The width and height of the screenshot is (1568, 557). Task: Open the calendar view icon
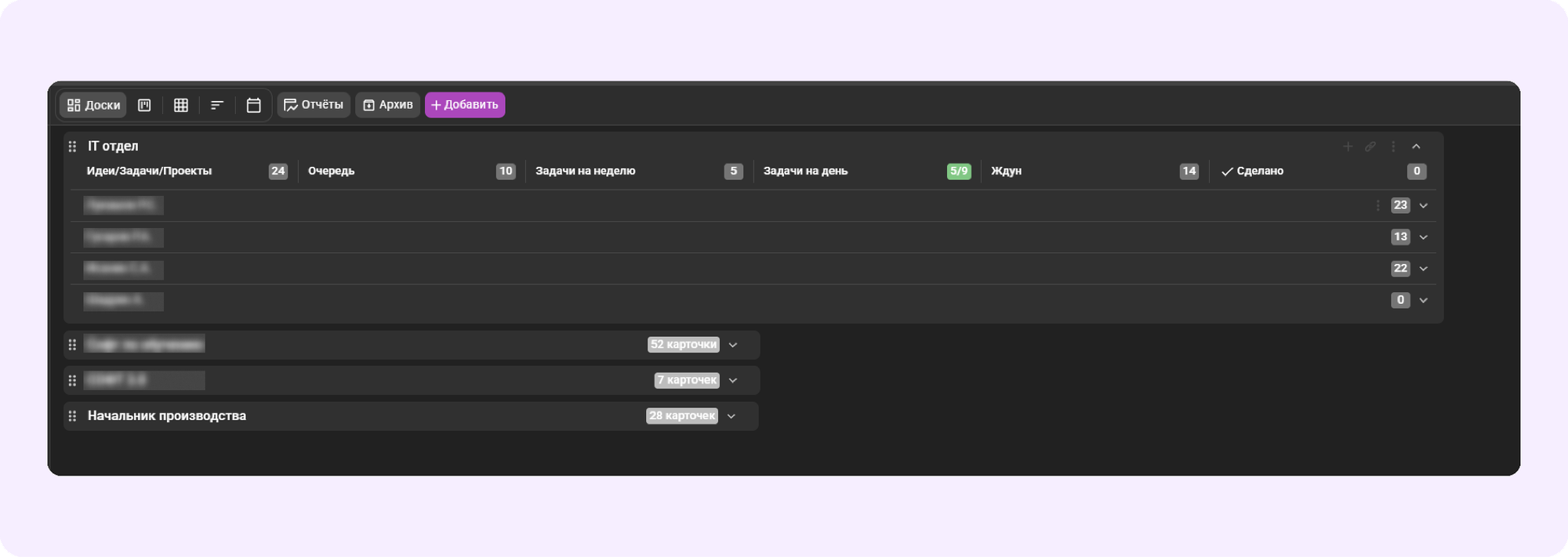(253, 105)
